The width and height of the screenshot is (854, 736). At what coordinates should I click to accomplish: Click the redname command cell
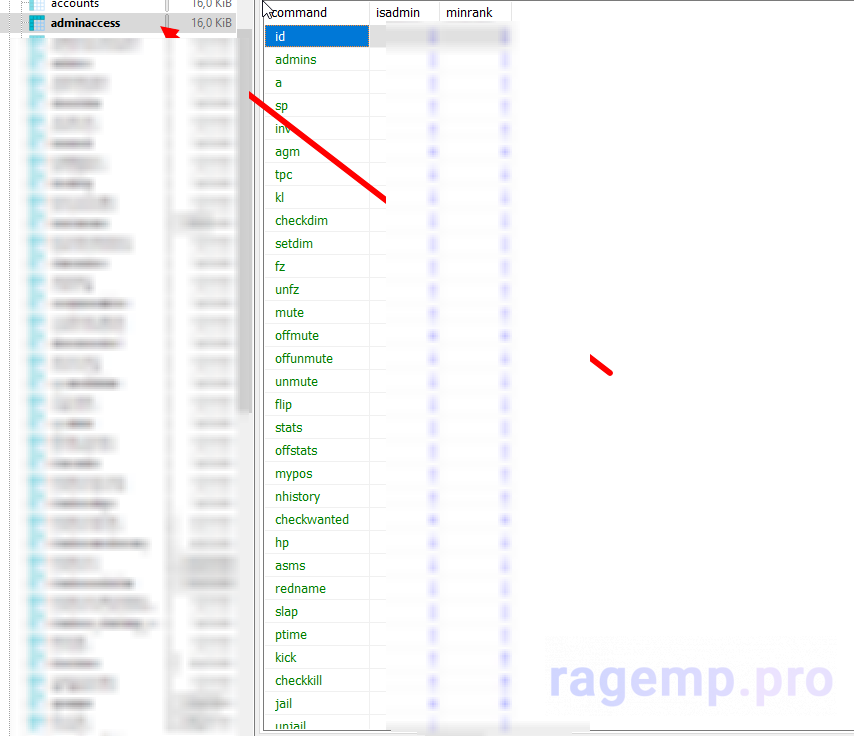click(x=300, y=589)
